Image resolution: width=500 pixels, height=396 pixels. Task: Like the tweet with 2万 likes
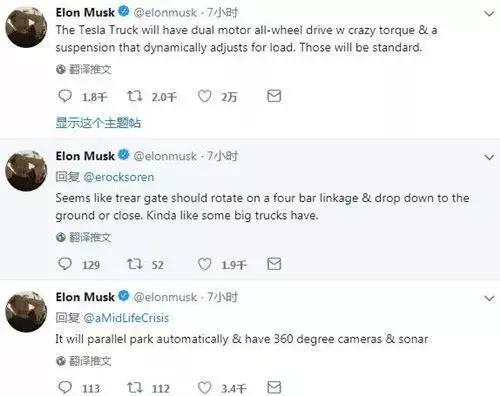coord(204,96)
